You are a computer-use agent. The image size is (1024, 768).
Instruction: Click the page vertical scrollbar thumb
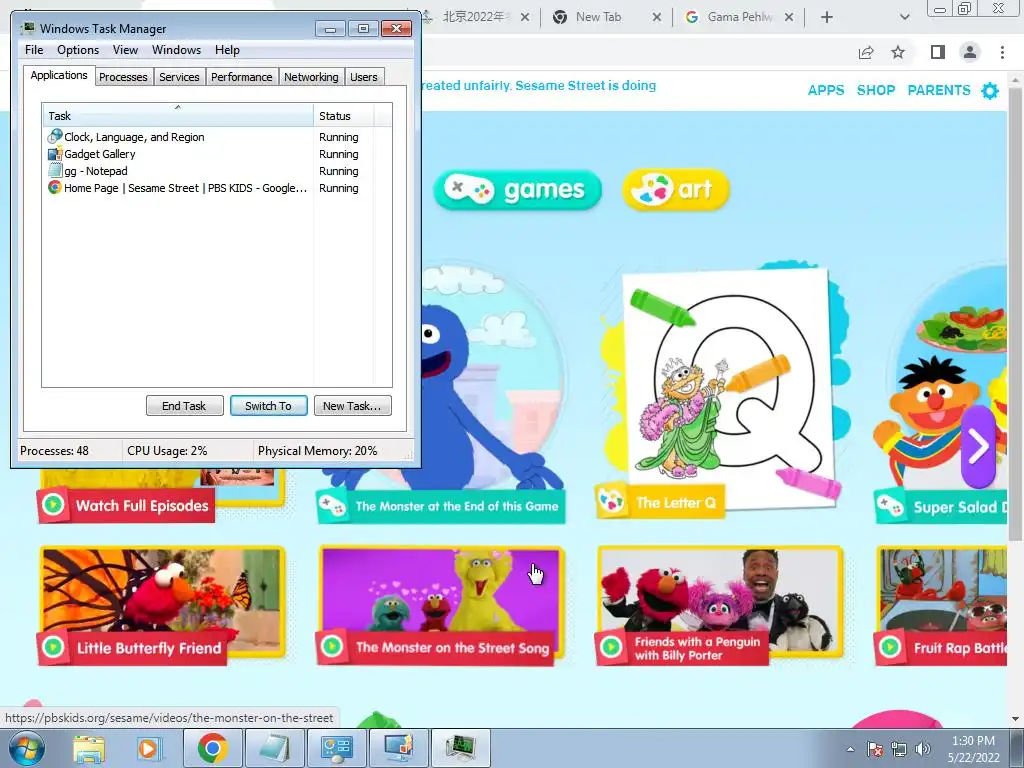click(x=1015, y=313)
